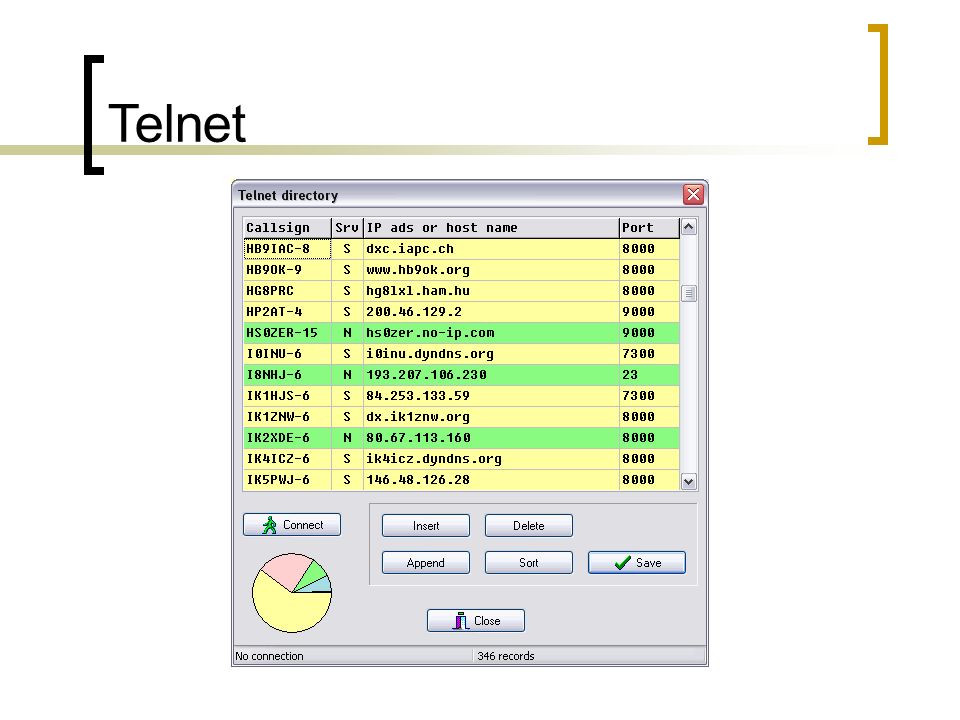Click the No connection status text
Image resolution: width=960 pixels, height=720 pixels.
click(269, 656)
